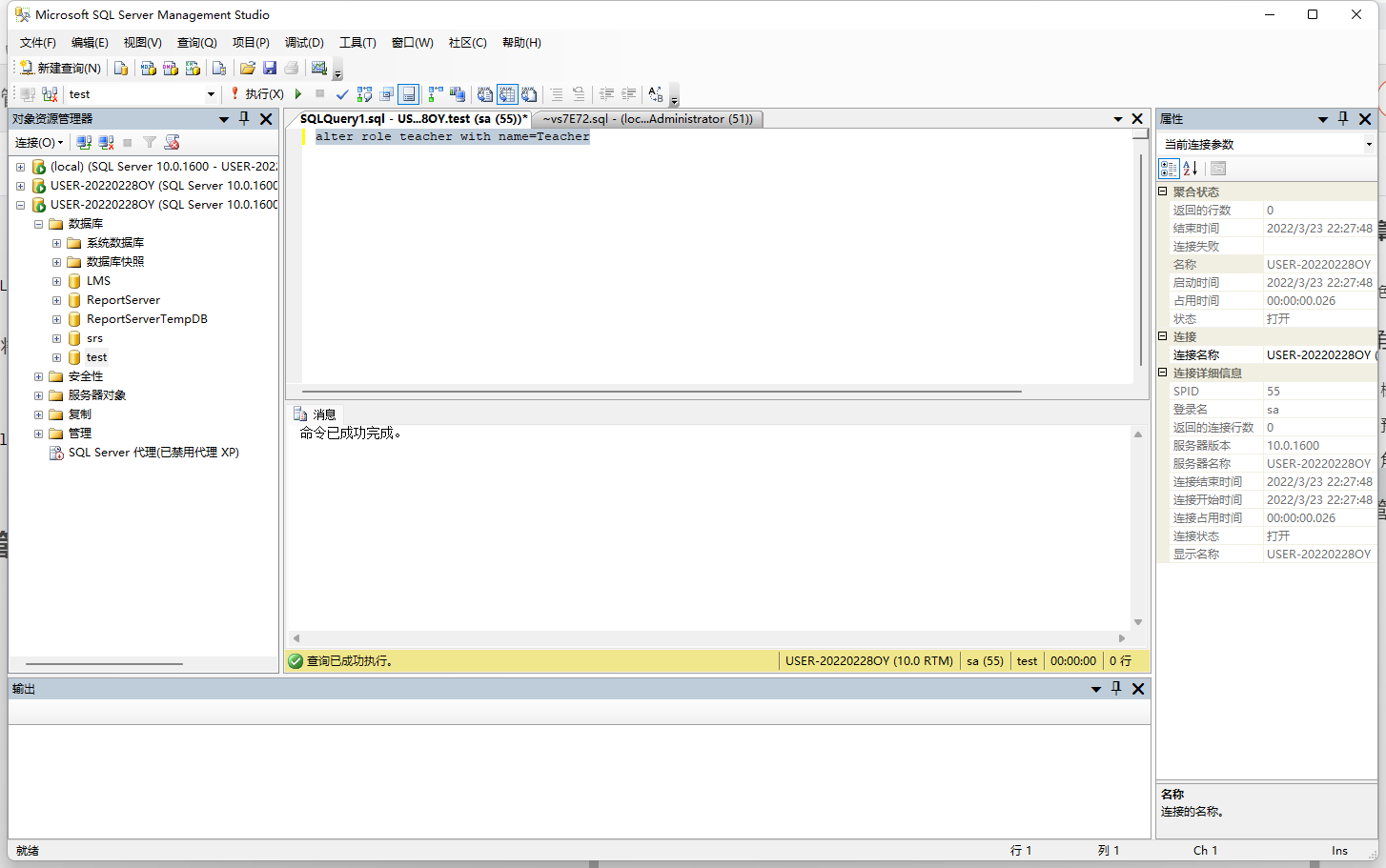Collapse the 数据库 (Databases) folder
This screenshot has width=1386, height=868.
38,224
